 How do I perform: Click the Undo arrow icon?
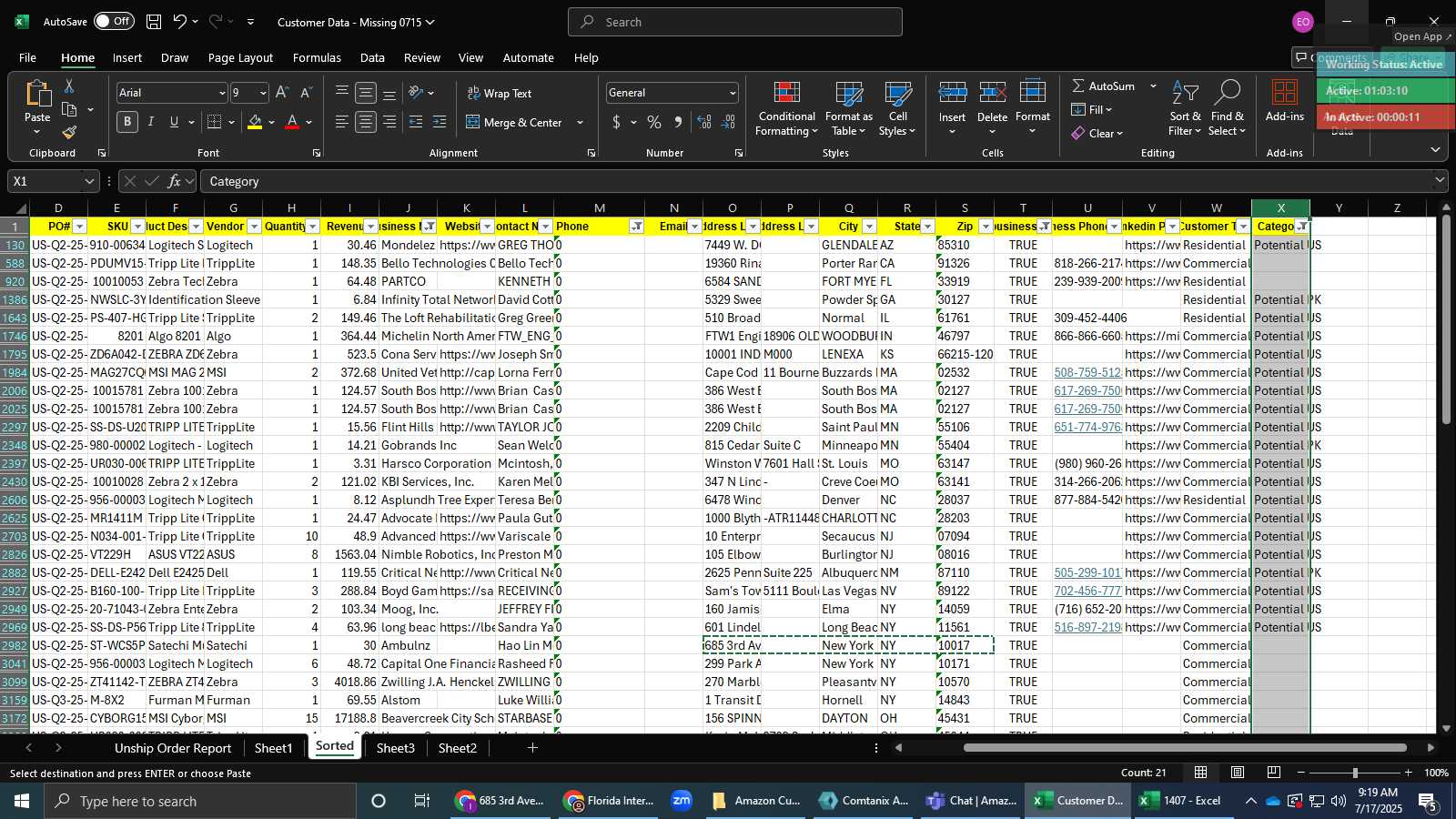point(180,22)
